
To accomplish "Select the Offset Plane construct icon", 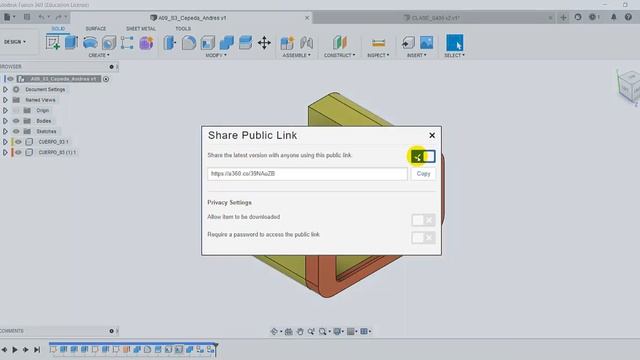I will [340, 42].
